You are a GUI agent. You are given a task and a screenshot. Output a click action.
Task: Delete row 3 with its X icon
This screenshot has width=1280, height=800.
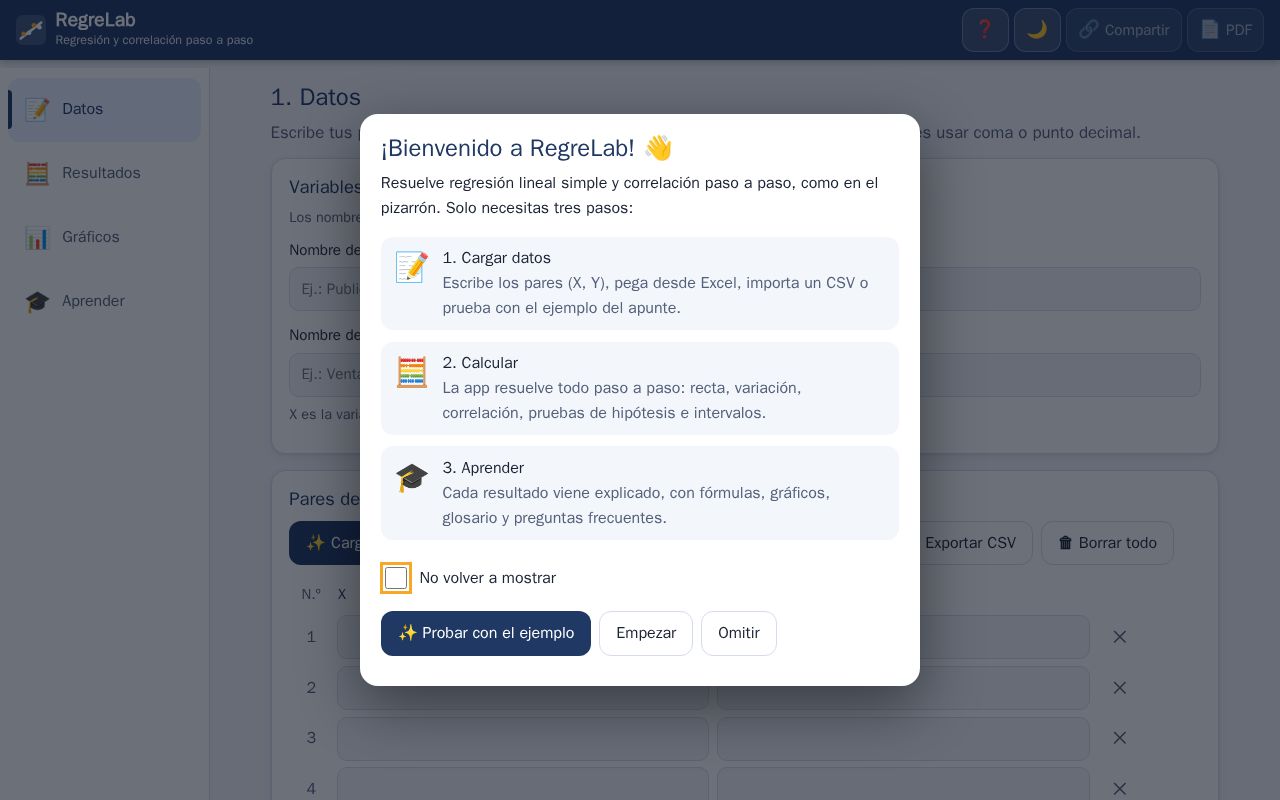[1120, 738]
